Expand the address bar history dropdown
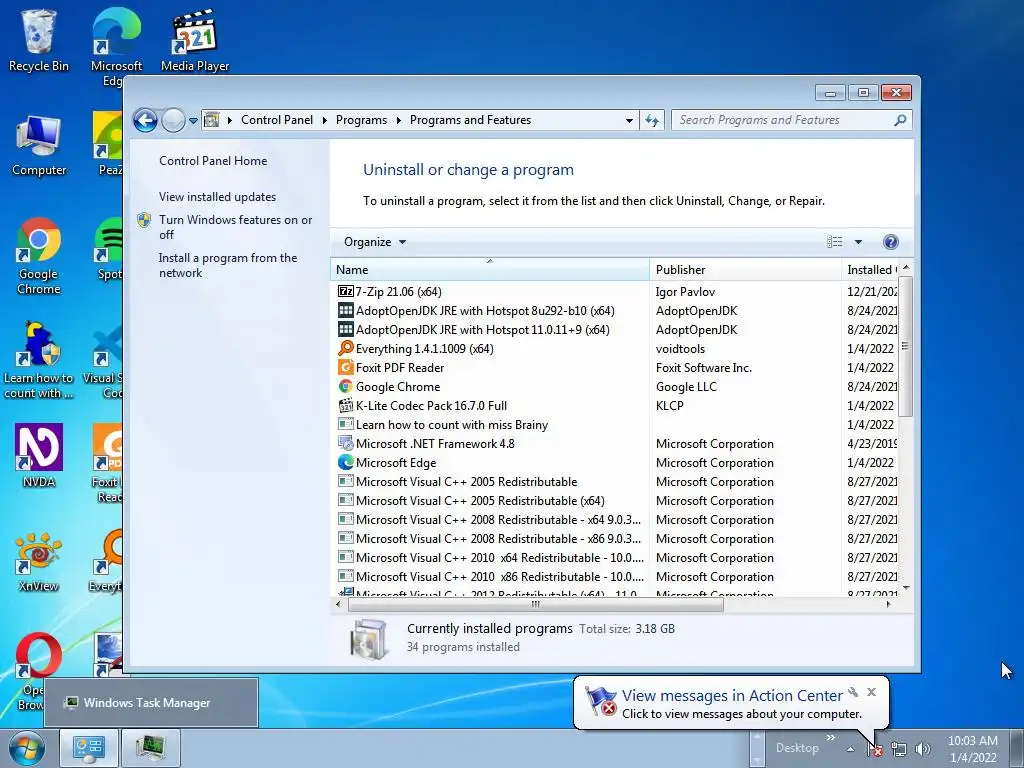The width and height of the screenshot is (1024, 768). tap(629, 120)
